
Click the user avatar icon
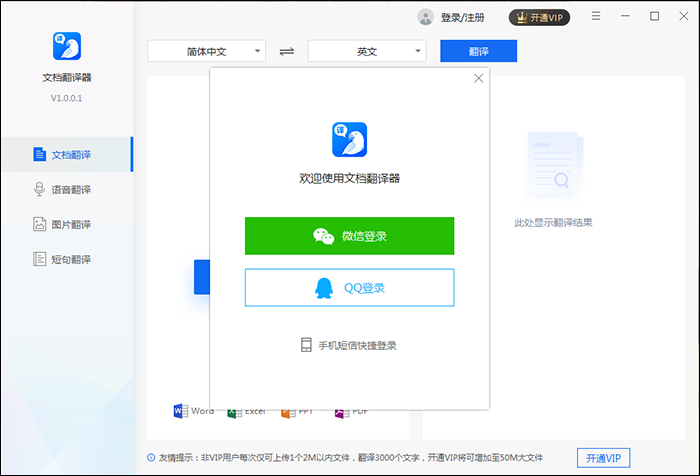[x=425, y=17]
